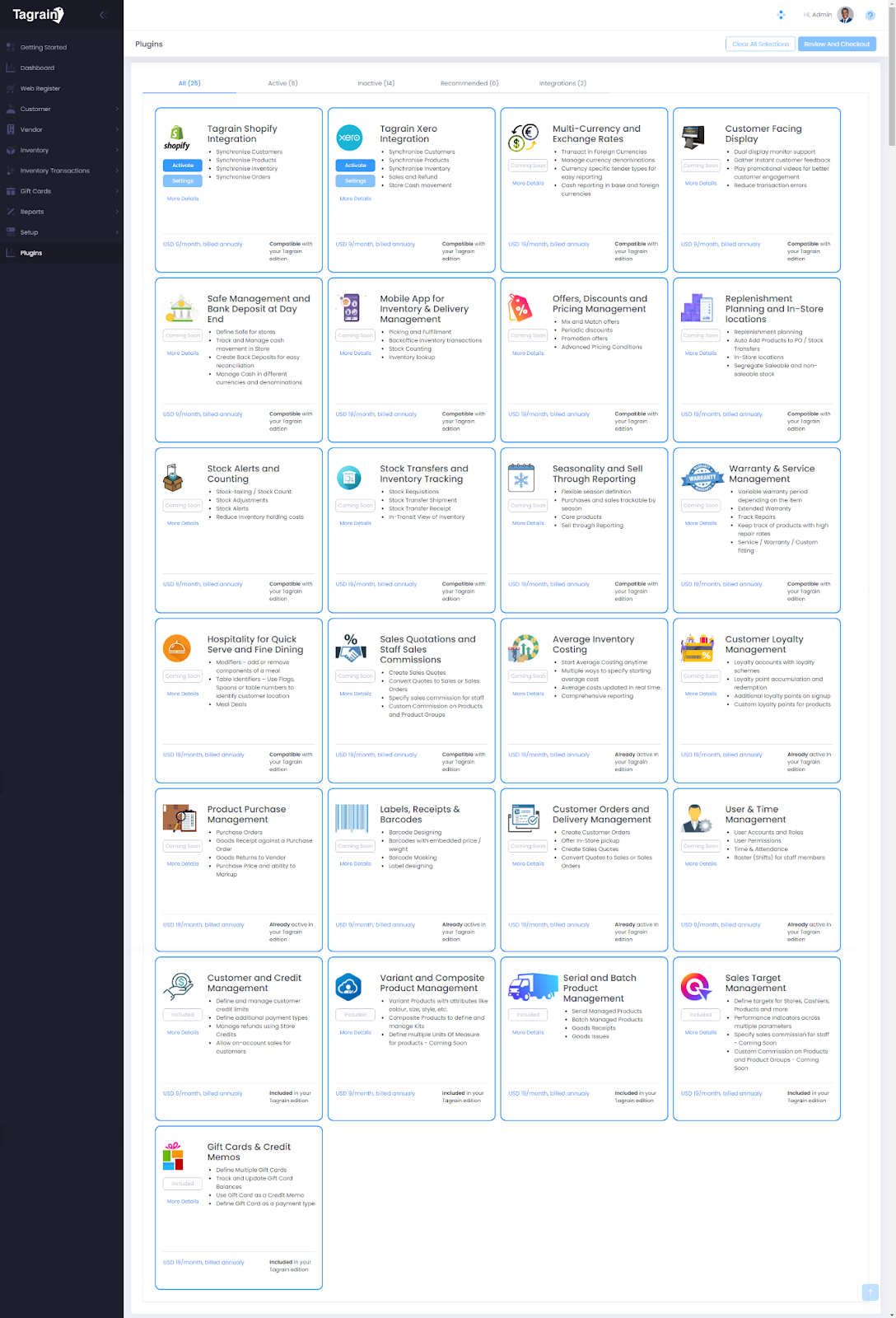Expand the Vendor sidebar menu

click(x=62, y=129)
